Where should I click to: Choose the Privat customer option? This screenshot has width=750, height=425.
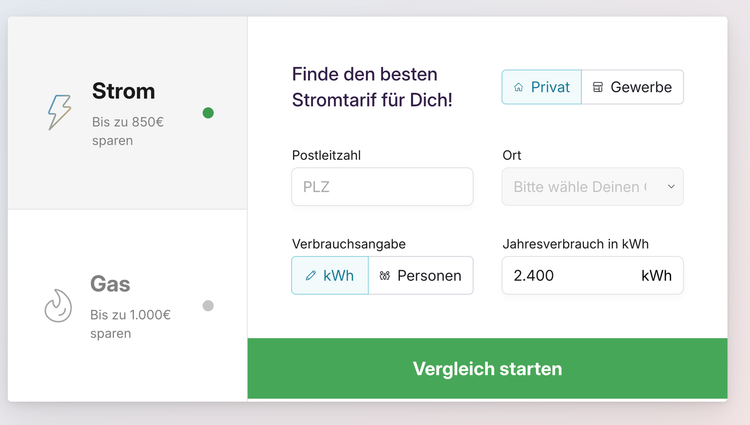pos(541,87)
